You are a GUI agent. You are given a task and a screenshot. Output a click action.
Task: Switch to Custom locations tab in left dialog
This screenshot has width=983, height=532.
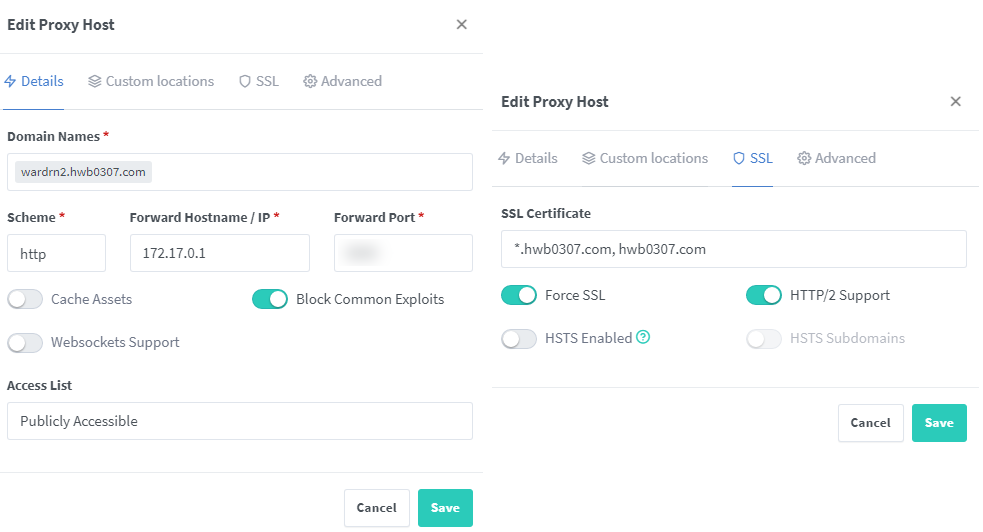151,81
